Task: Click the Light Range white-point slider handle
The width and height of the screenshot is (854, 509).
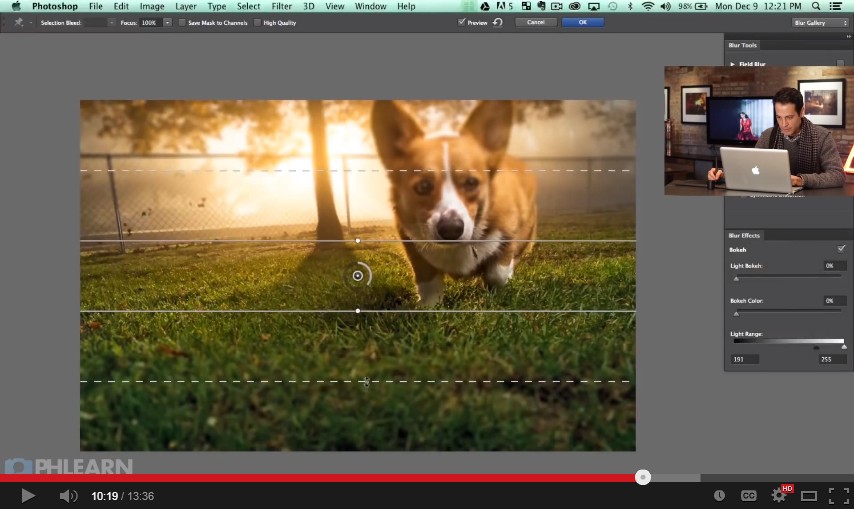Action: 844,347
